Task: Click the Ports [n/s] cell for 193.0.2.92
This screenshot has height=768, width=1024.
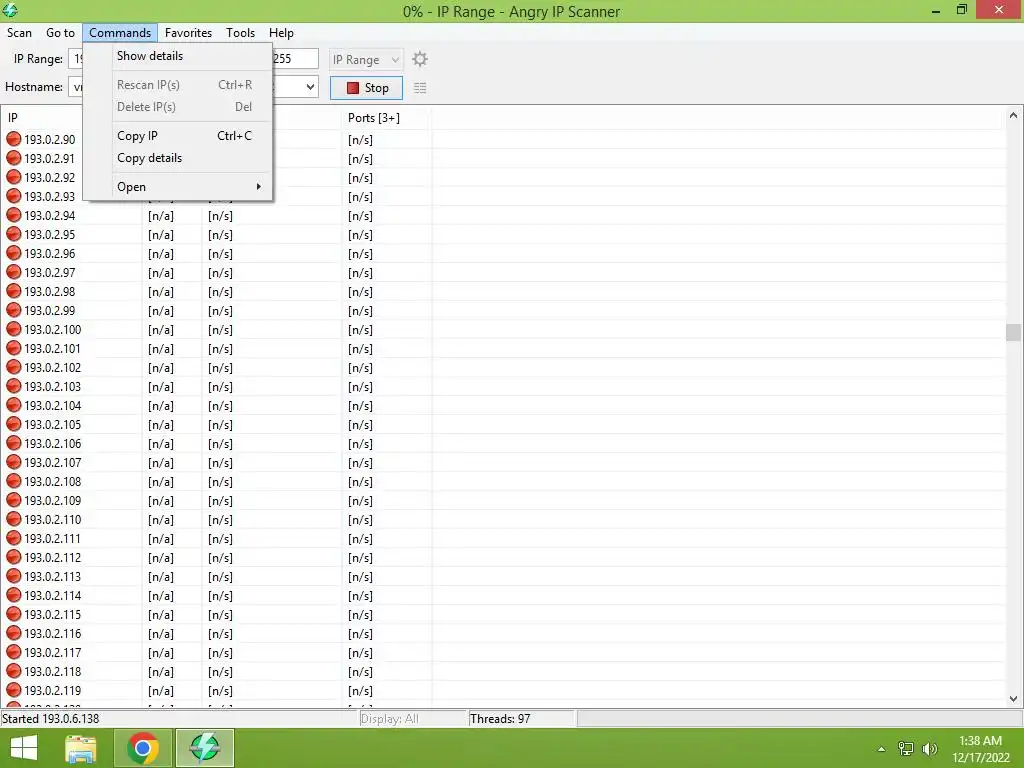Action: pos(360,178)
